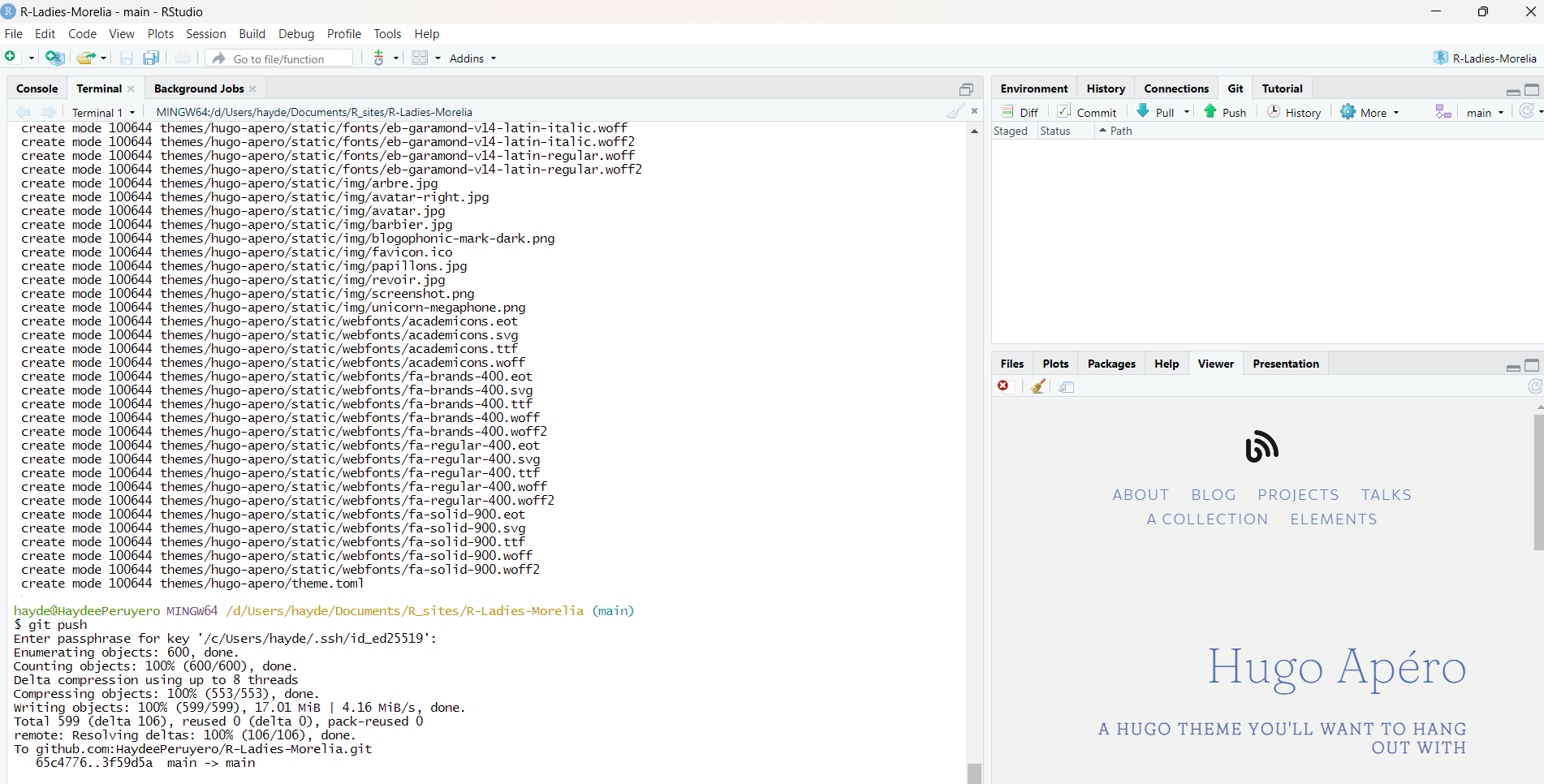Close the Background Jobs tab
The height and width of the screenshot is (784, 1544).
click(252, 89)
